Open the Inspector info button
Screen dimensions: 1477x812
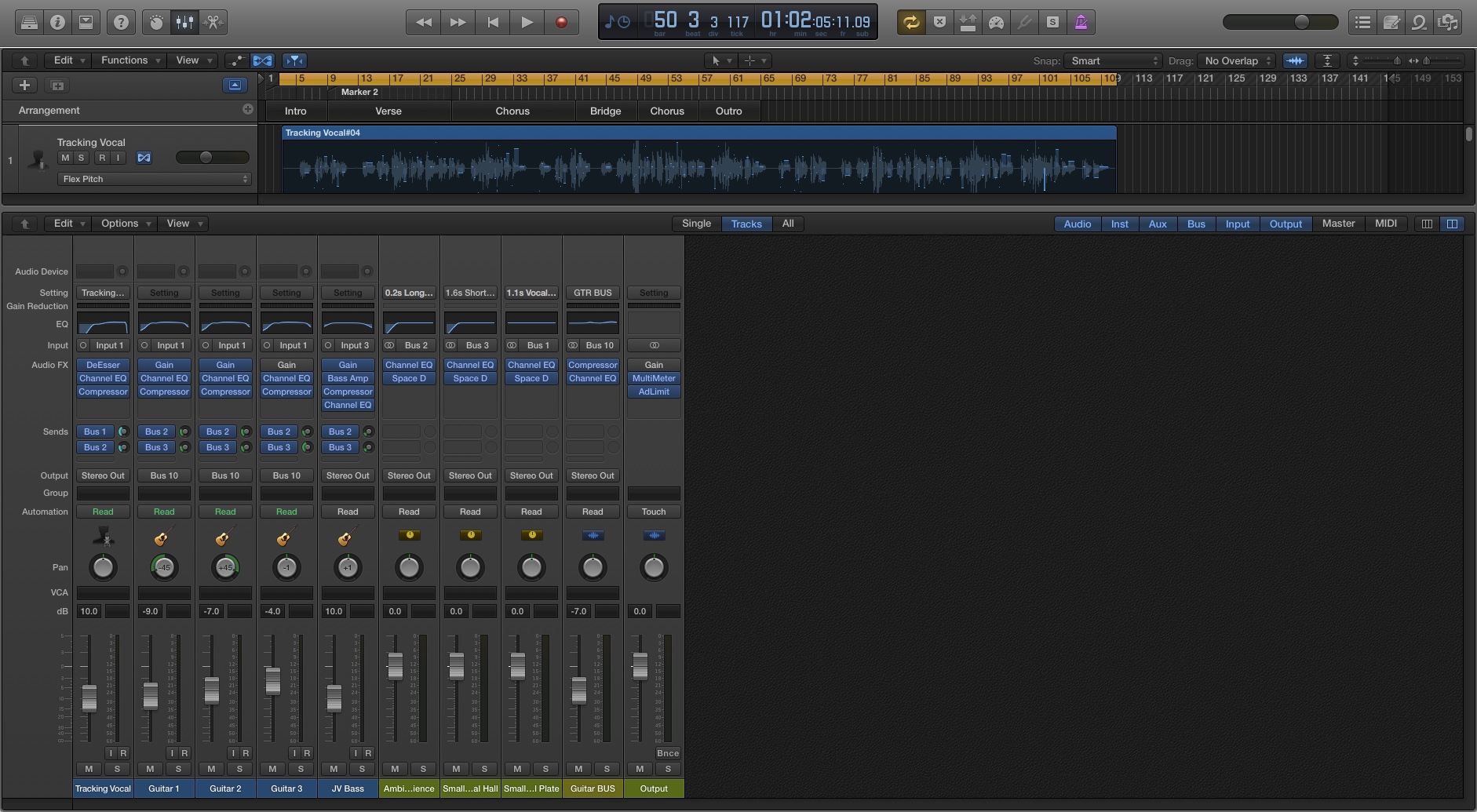click(x=57, y=22)
